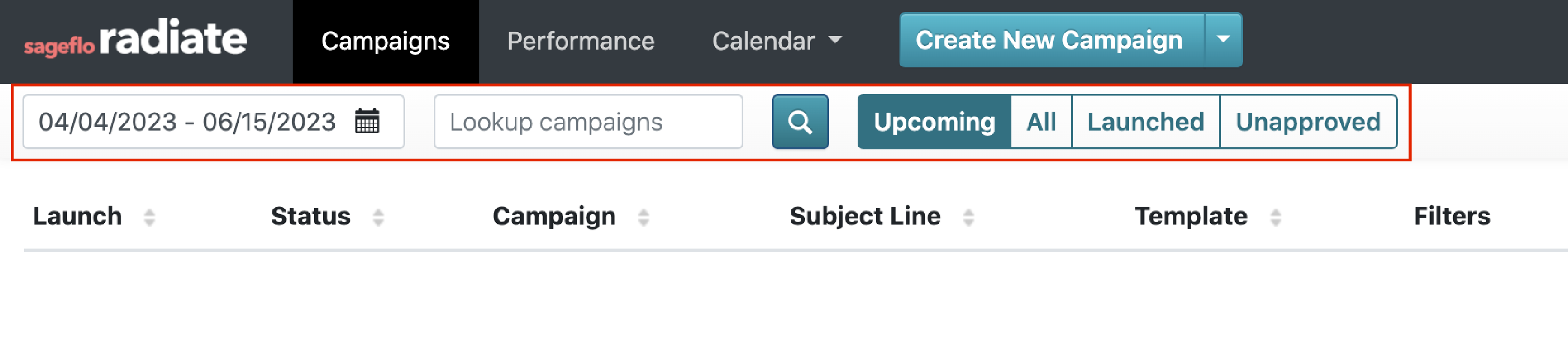The height and width of the screenshot is (353, 1568).
Task: Click the magnifying glass search icon
Action: 800,122
